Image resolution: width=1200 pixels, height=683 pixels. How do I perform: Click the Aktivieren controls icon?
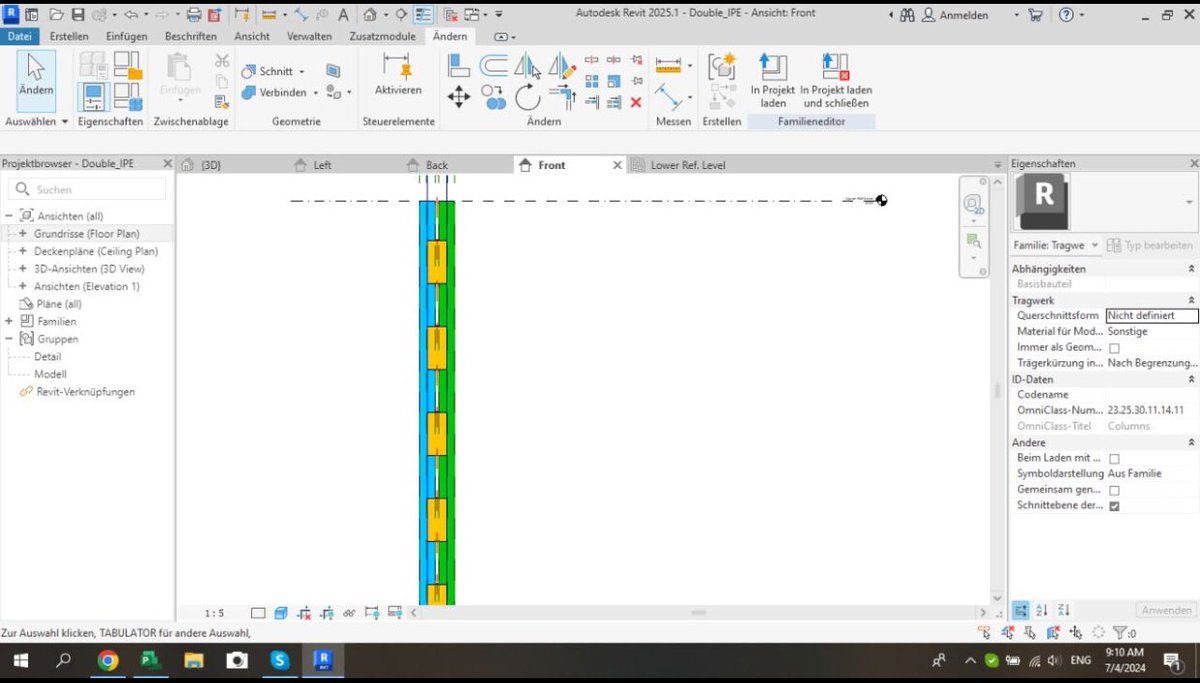(398, 67)
